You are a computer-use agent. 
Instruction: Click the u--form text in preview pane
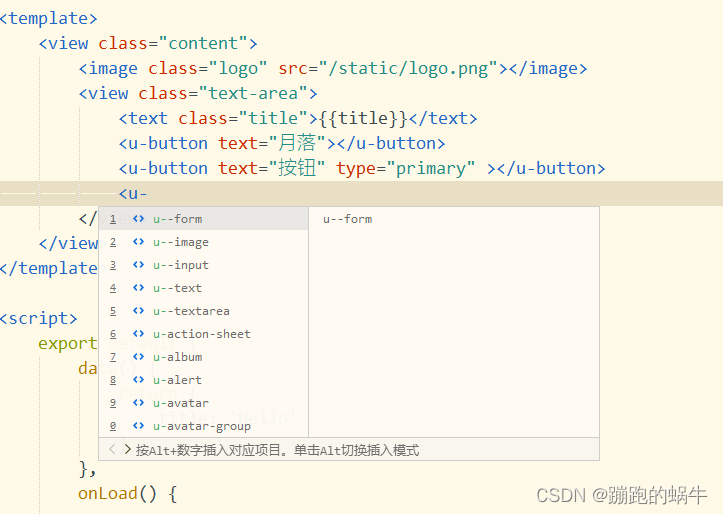(x=348, y=219)
